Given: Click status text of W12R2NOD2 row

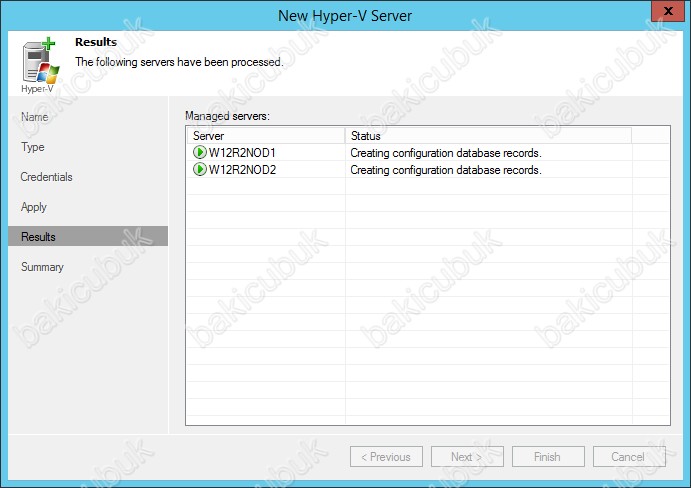Looking at the screenshot, I should click(x=446, y=170).
